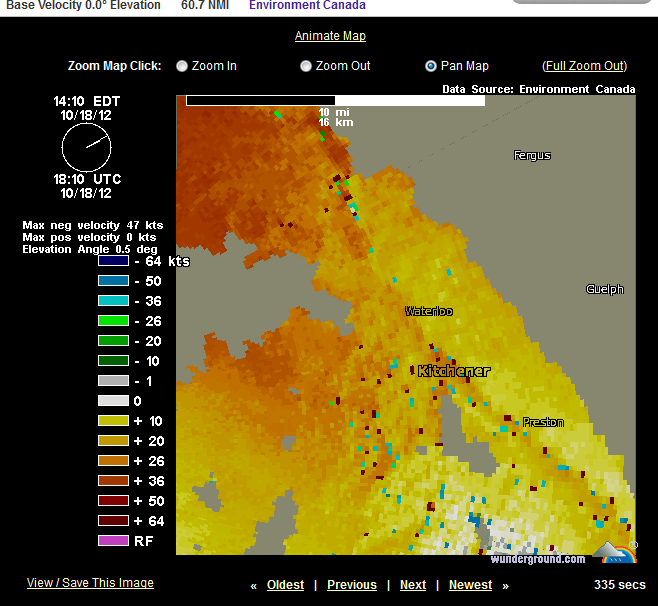Image resolution: width=658 pixels, height=606 pixels.
Task: Click the Preston label on the map
Action: pyautogui.click(x=543, y=423)
